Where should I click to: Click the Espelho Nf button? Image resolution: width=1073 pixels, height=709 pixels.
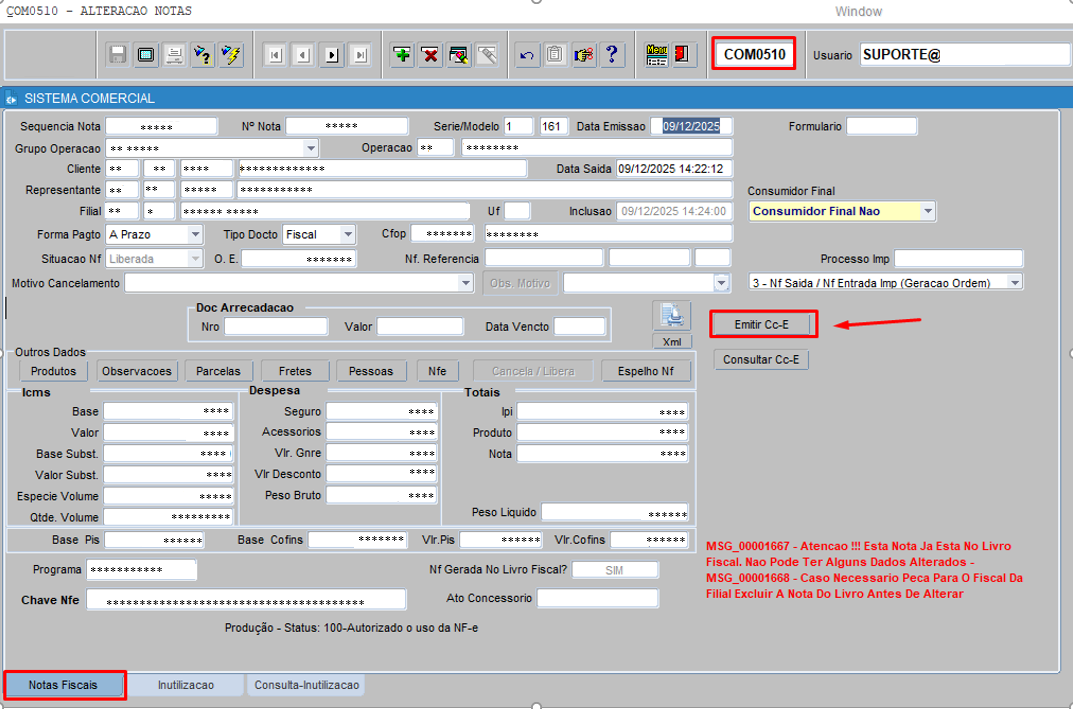[x=646, y=371]
